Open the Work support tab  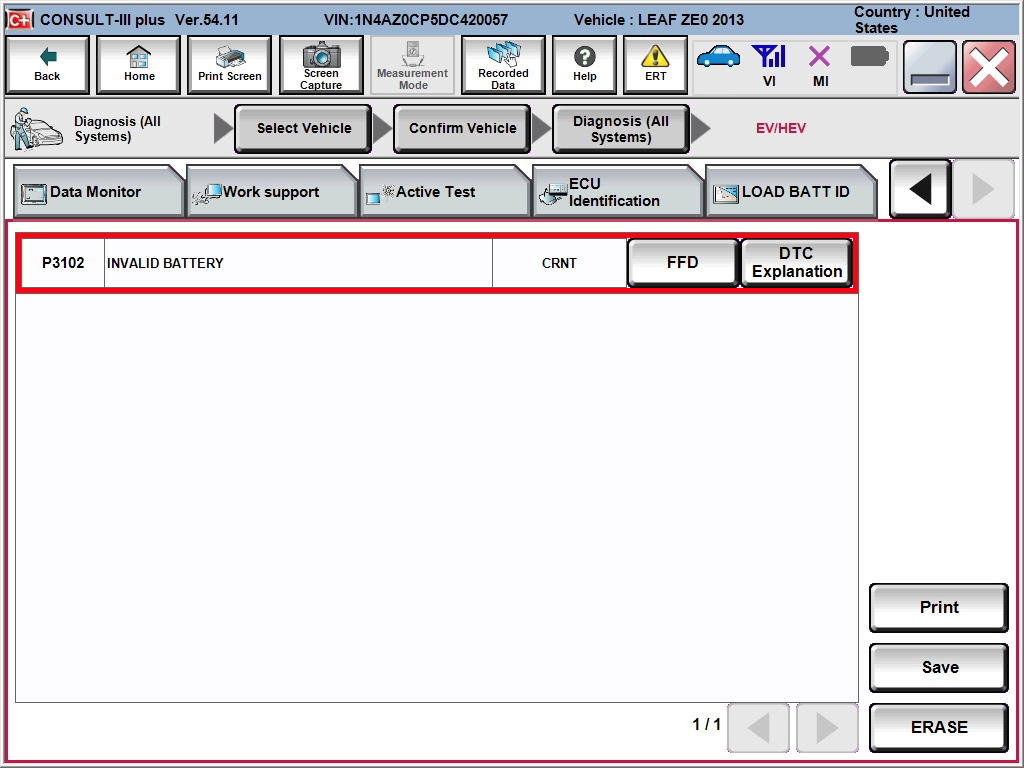coord(270,192)
